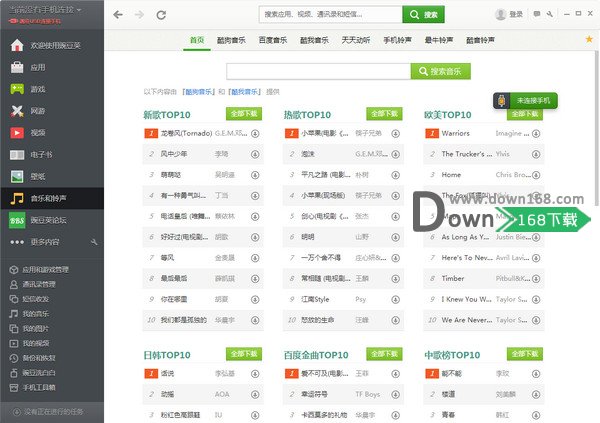Download 平凡之路 via its arrow icon
The height and width of the screenshot is (423, 600).
tap(396, 175)
